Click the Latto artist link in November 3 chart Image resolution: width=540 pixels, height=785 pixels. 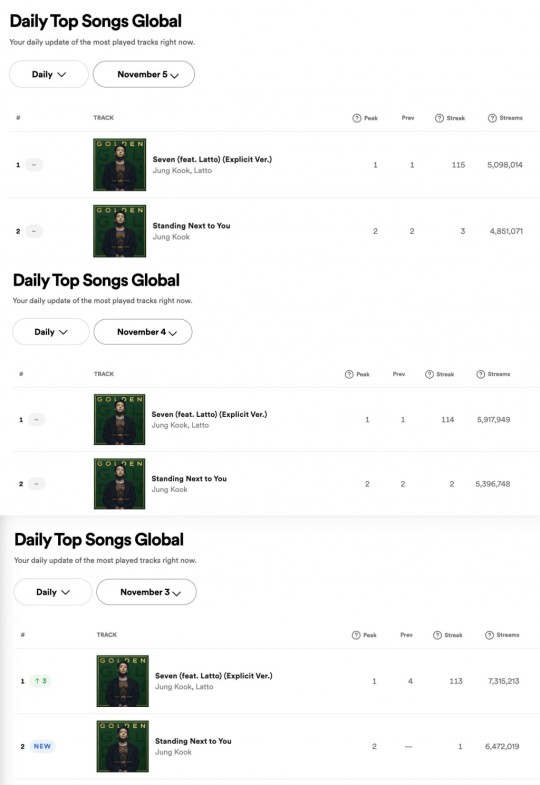pos(204,687)
